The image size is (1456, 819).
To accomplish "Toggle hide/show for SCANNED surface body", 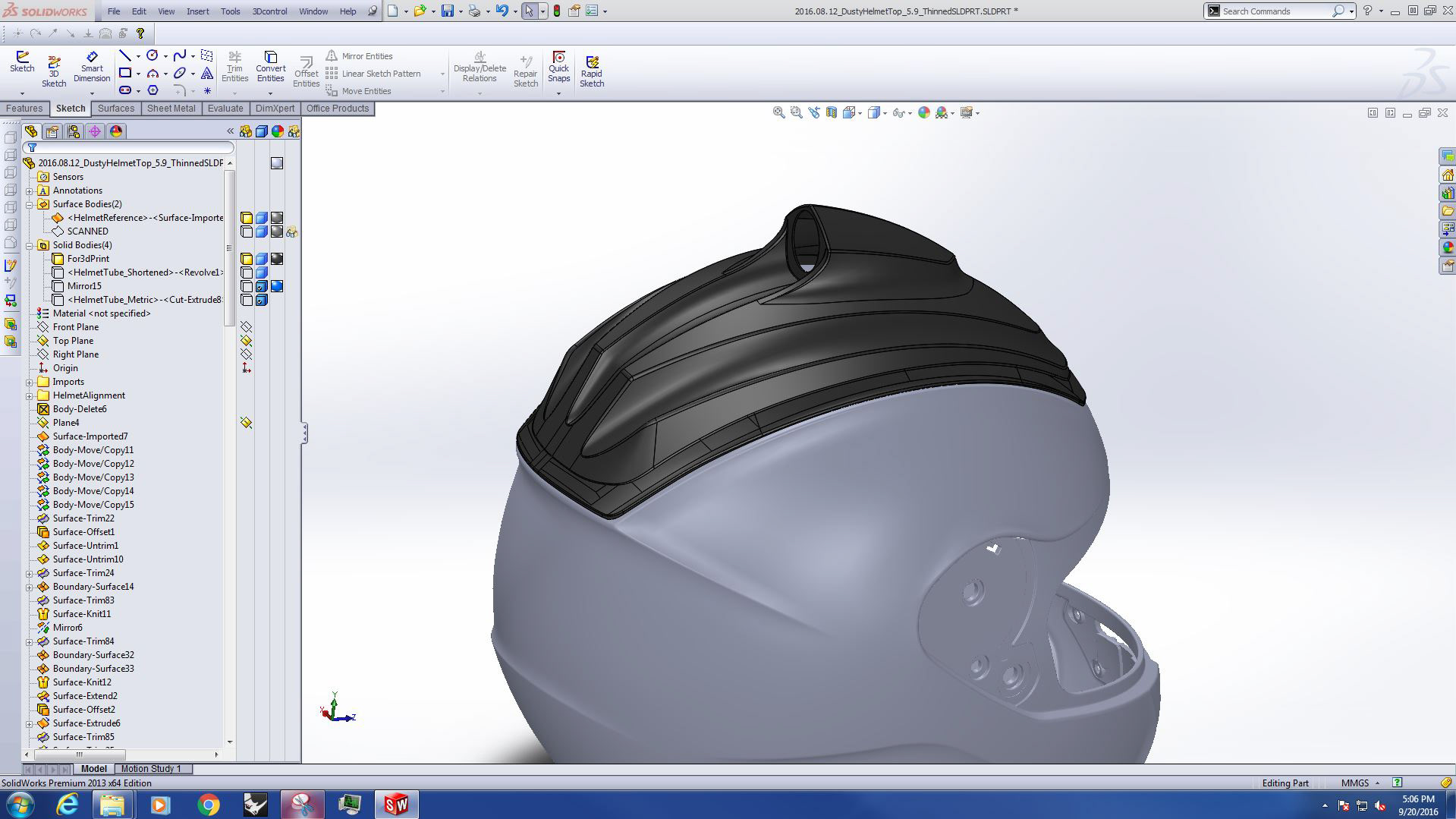I will 247,232.
